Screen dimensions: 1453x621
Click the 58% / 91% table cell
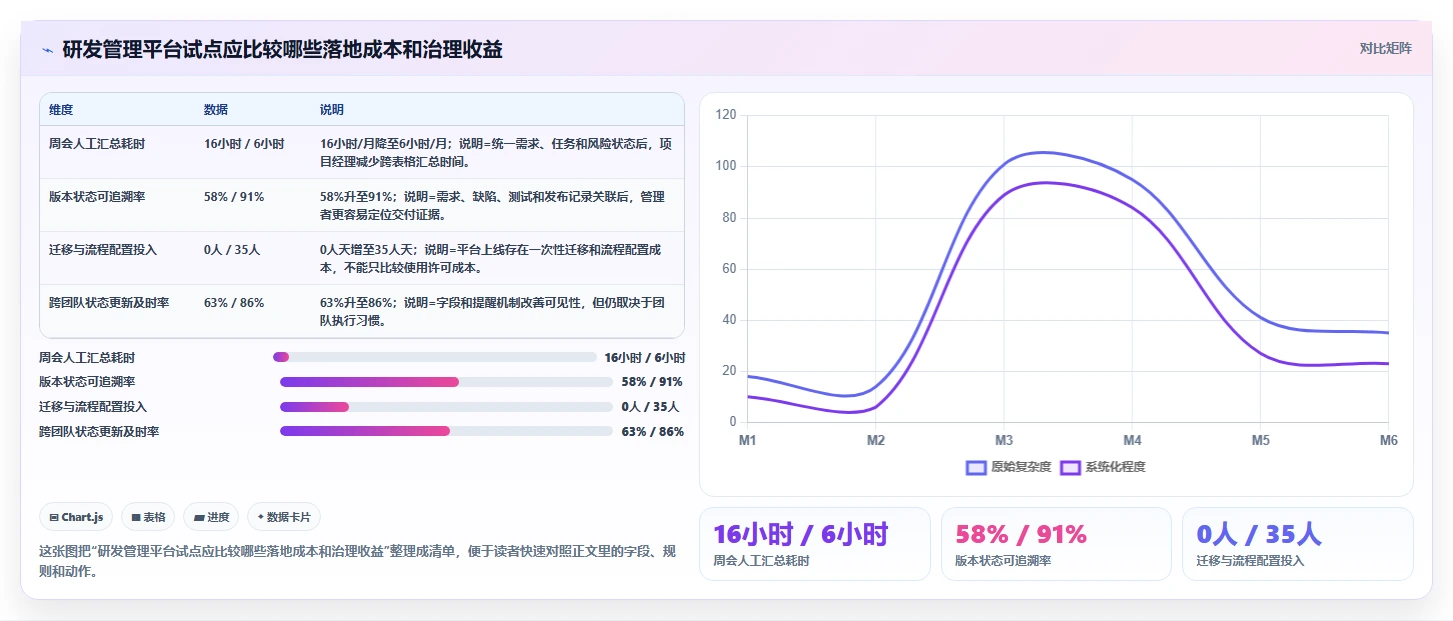click(x=233, y=197)
